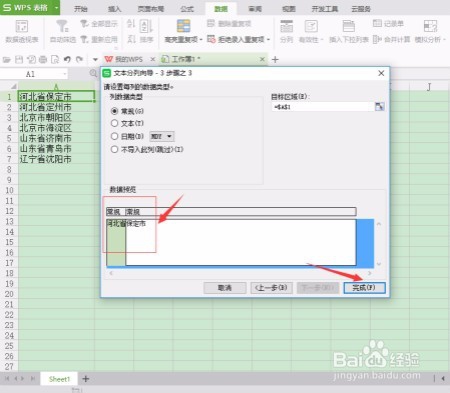Click the 合并计算 consolidate icon
The width and height of the screenshot is (450, 393).
point(377,39)
